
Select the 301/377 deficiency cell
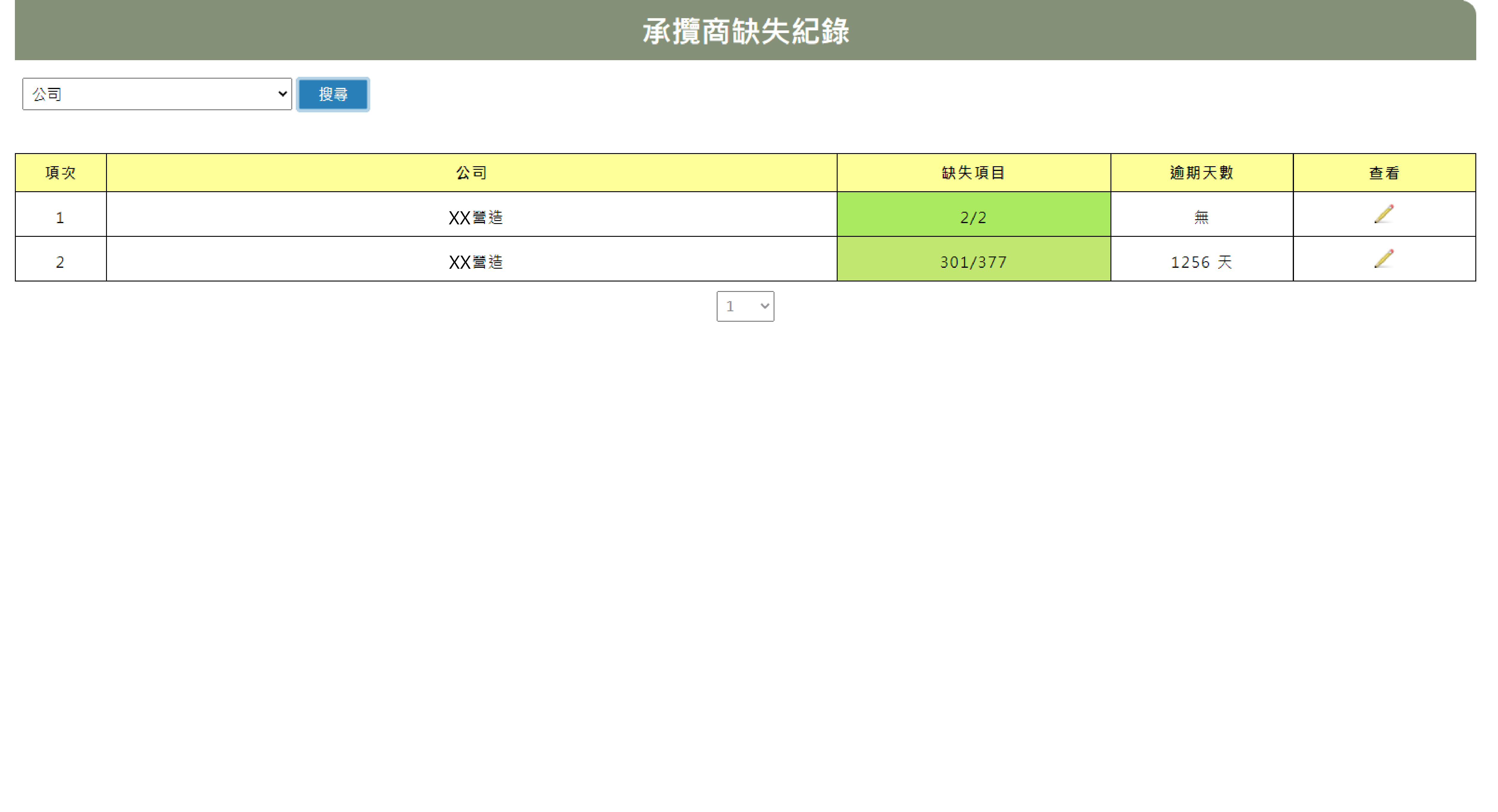[973, 259]
